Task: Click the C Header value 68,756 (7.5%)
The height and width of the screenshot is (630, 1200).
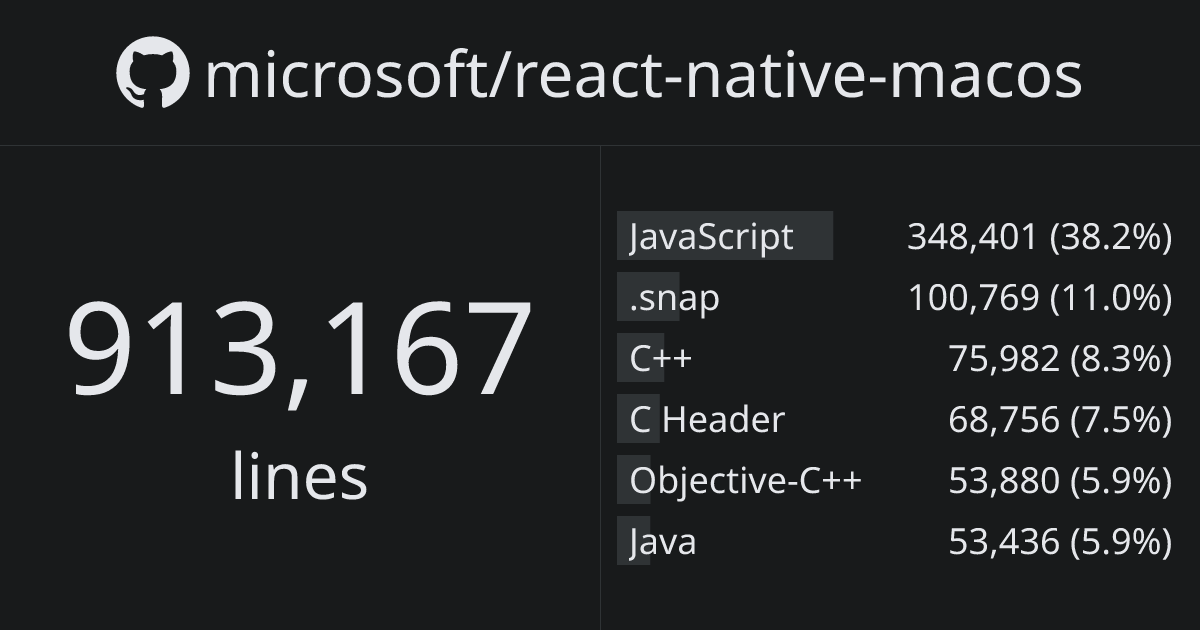Action: point(1059,419)
